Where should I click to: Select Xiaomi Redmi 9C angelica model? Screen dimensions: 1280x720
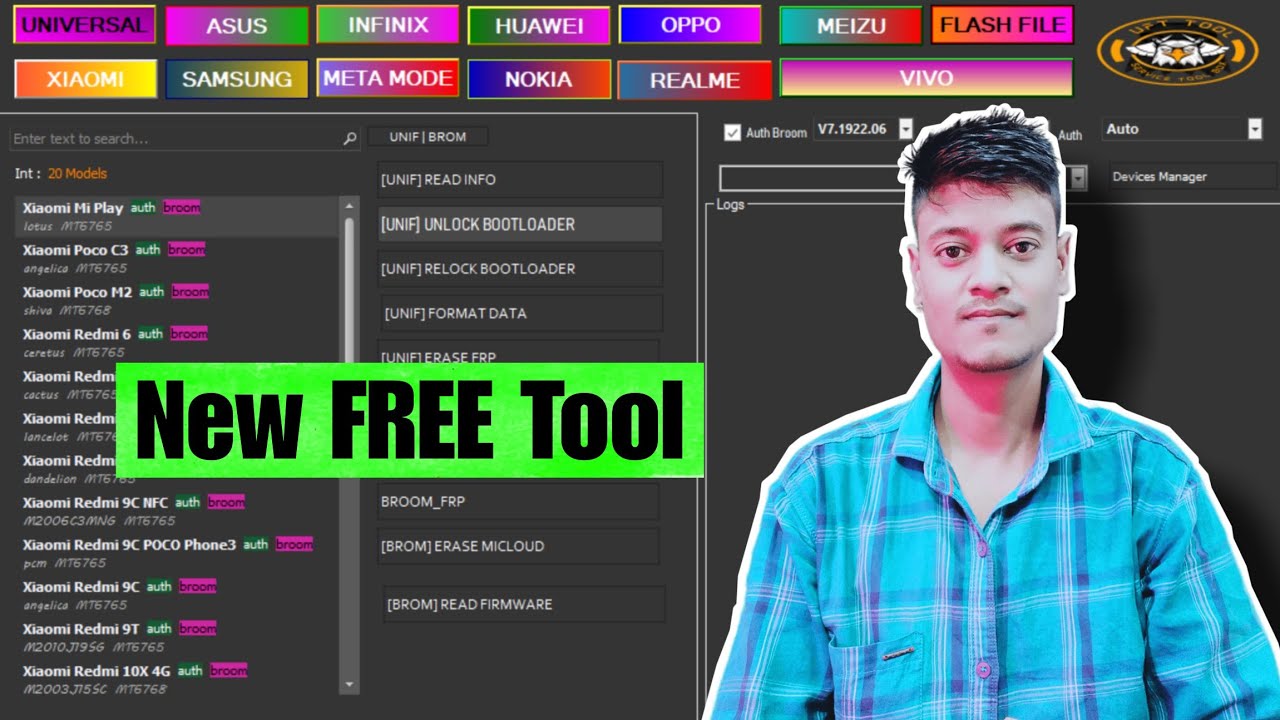tap(178, 595)
